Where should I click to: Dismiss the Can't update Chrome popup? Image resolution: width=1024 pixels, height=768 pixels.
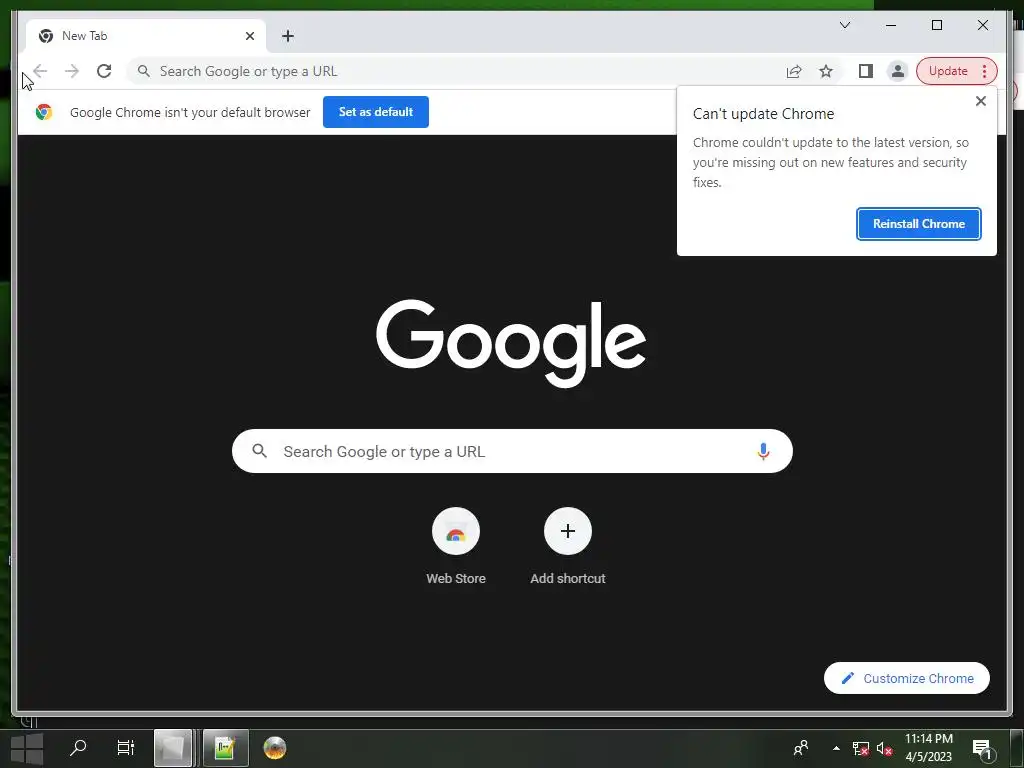[x=980, y=101]
